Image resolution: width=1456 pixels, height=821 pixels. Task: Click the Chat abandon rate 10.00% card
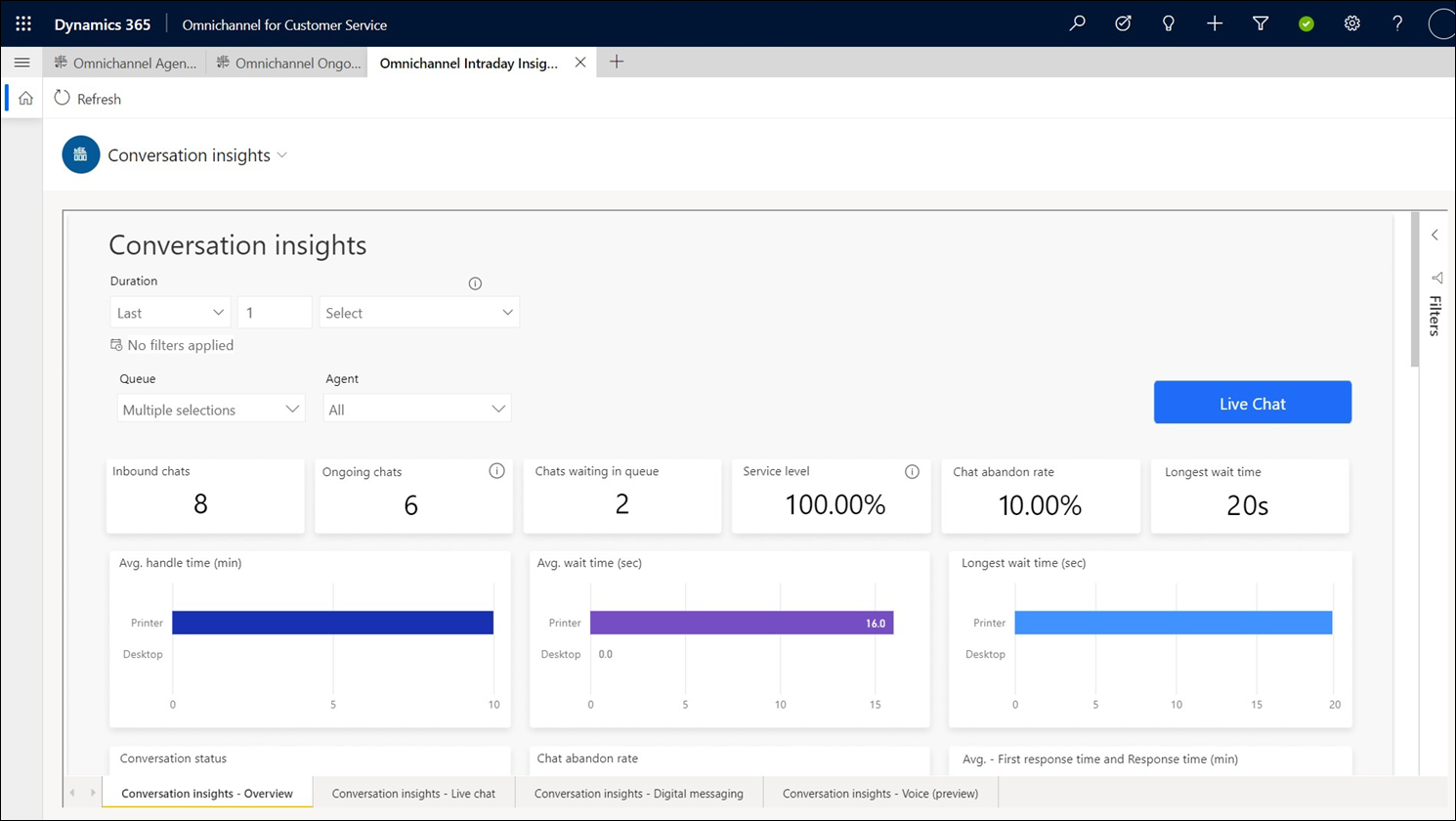point(1041,496)
